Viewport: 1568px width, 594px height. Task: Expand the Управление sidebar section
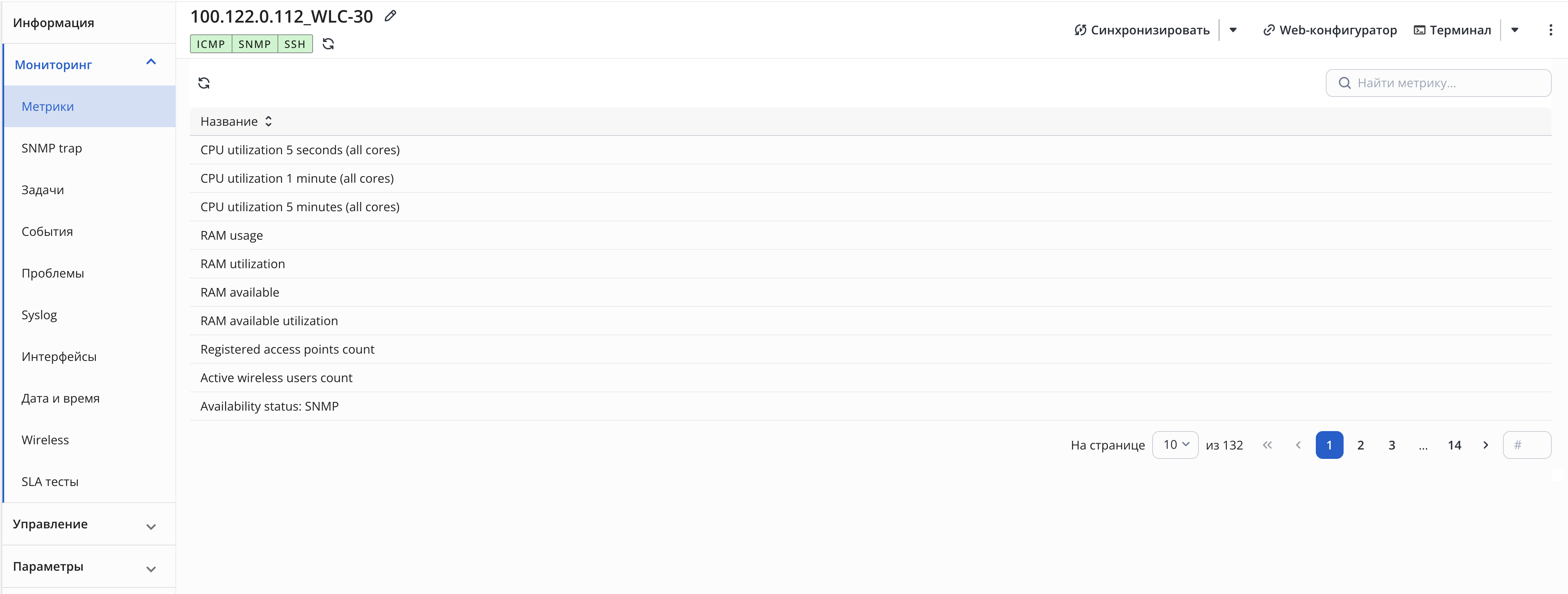151,527
